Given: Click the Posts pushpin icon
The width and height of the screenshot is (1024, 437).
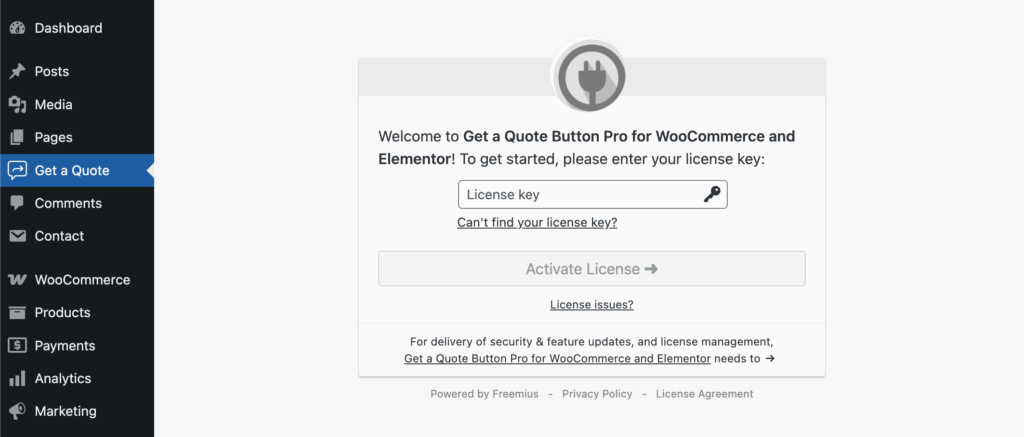Looking at the screenshot, I should (x=17, y=72).
